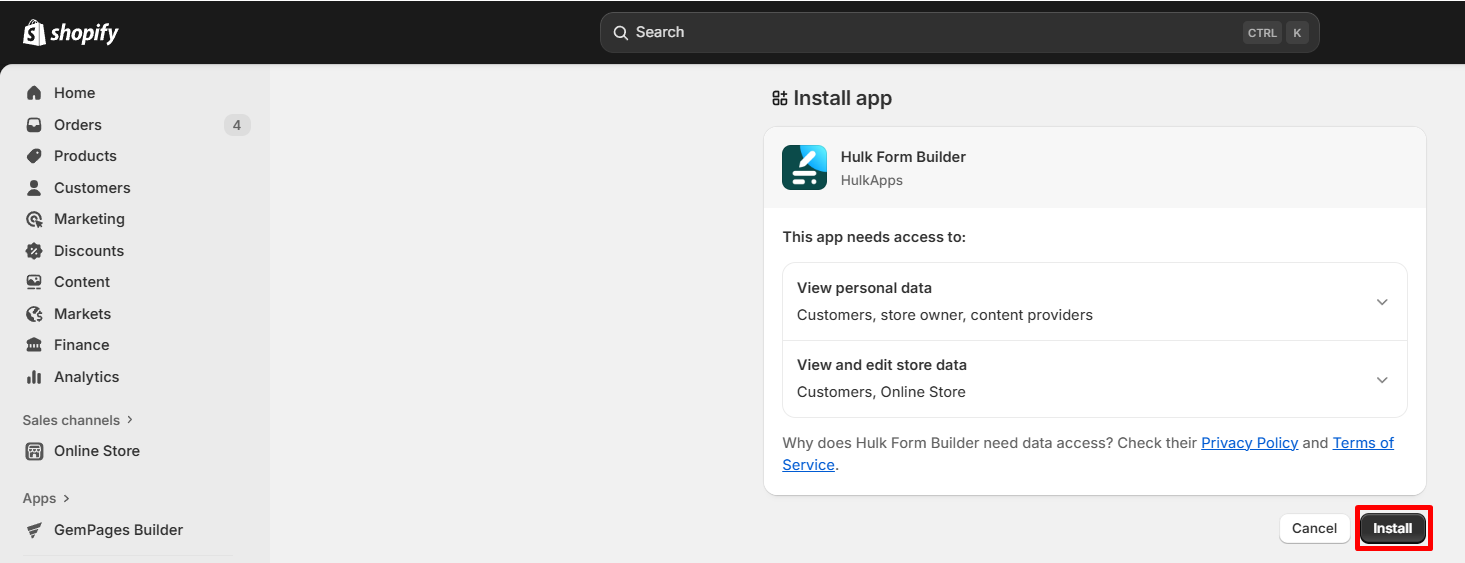Cancel the app installation

(x=1314, y=528)
